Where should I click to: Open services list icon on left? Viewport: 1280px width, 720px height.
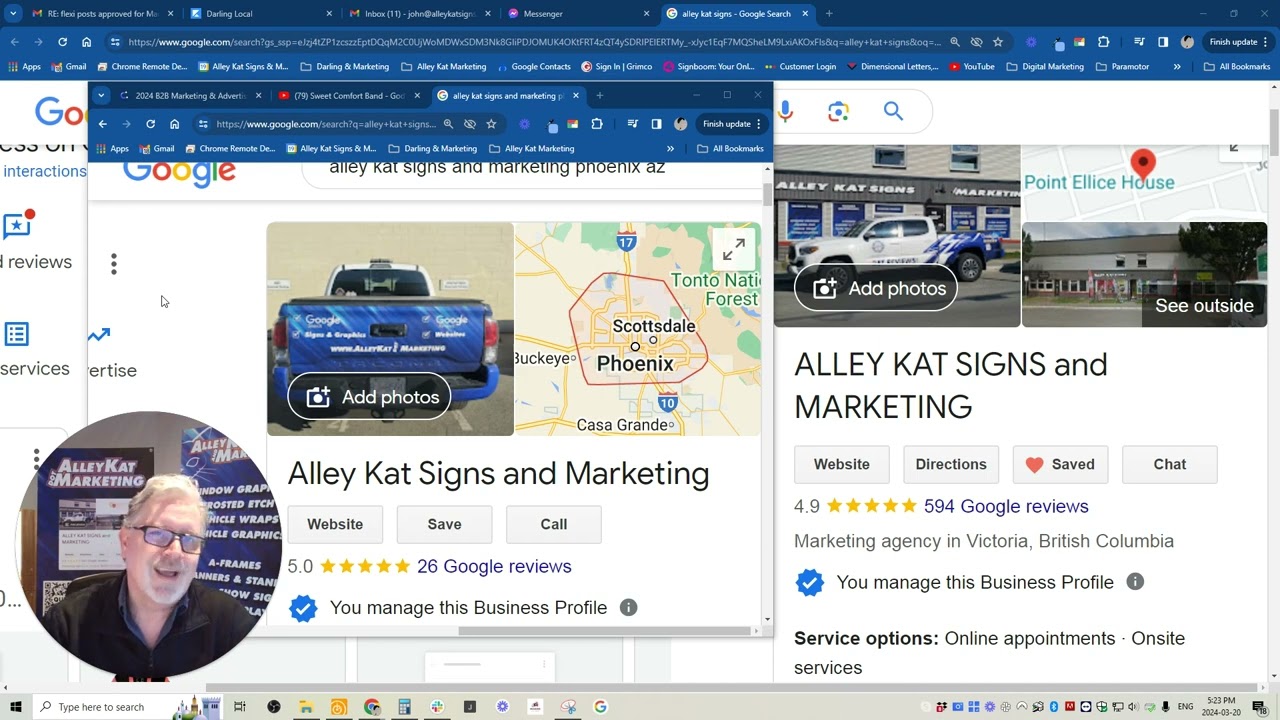[x=16, y=334]
